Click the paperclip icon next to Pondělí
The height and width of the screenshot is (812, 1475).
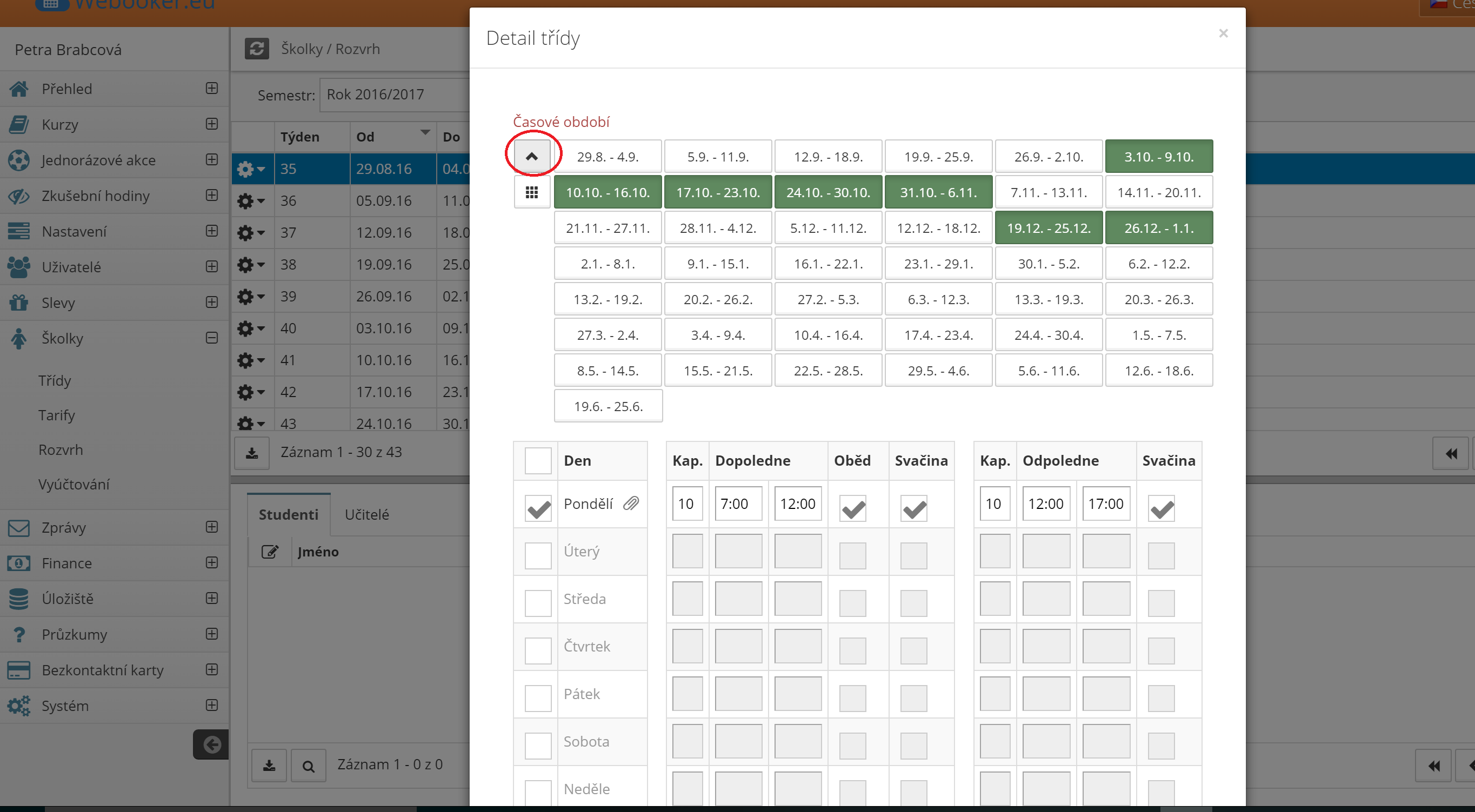point(631,504)
